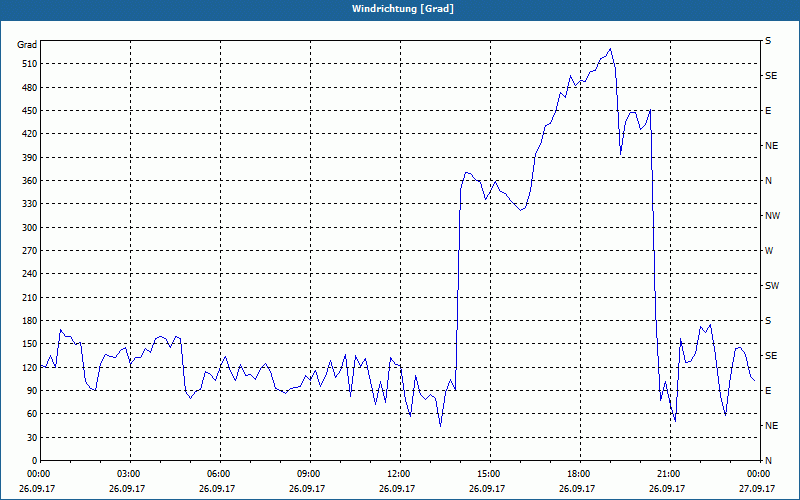The height and width of the screenshot is (500, 800).
Task: Select the y-axis value 330
Action: (x=30, y=204)
